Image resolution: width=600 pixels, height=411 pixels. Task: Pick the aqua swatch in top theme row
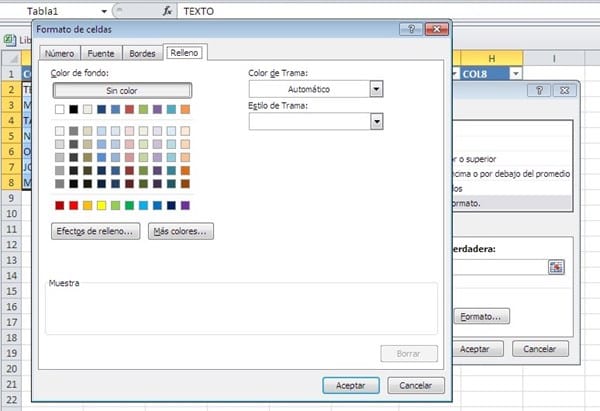[x=171, y=109]
